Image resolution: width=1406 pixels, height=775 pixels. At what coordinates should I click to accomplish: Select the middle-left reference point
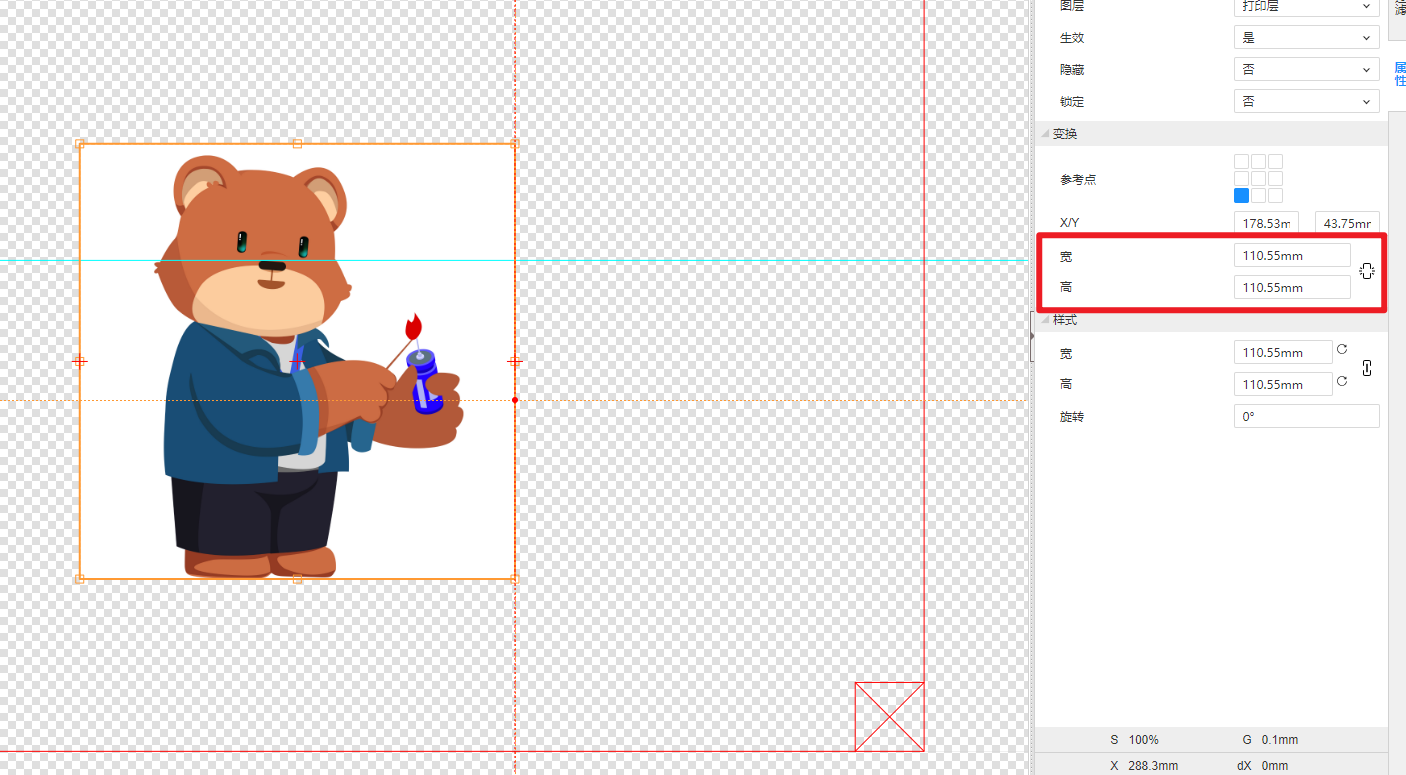1241,178
